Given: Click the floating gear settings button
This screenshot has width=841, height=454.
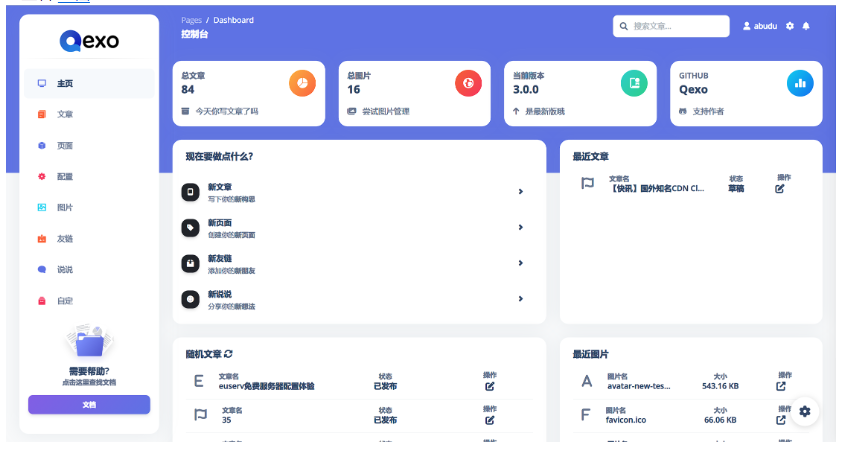Looking at the screenshot, I should pyautogui.click(x=805, y=411).
